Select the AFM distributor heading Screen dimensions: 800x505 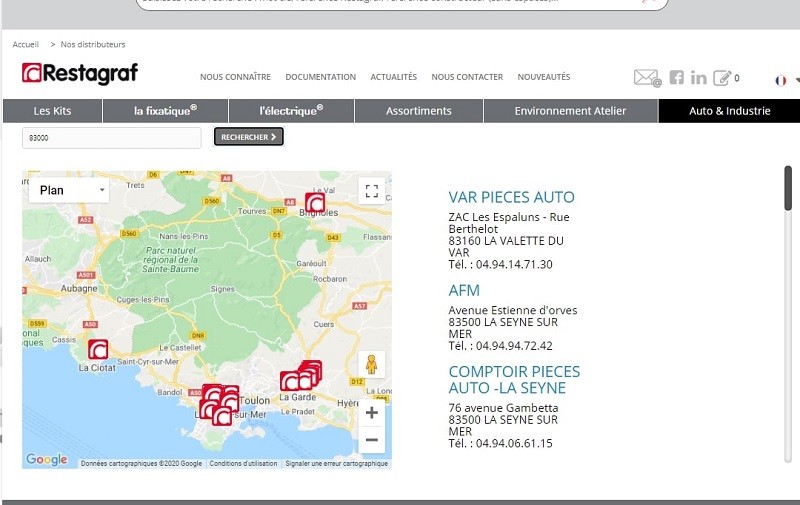point(464,290)
